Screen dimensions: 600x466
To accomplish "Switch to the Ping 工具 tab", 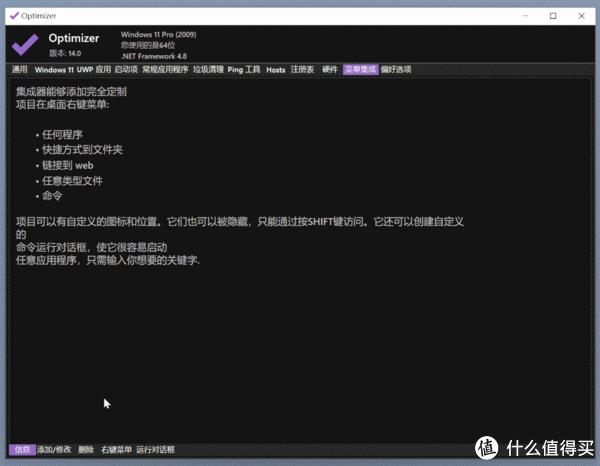I will coord(244,70).
